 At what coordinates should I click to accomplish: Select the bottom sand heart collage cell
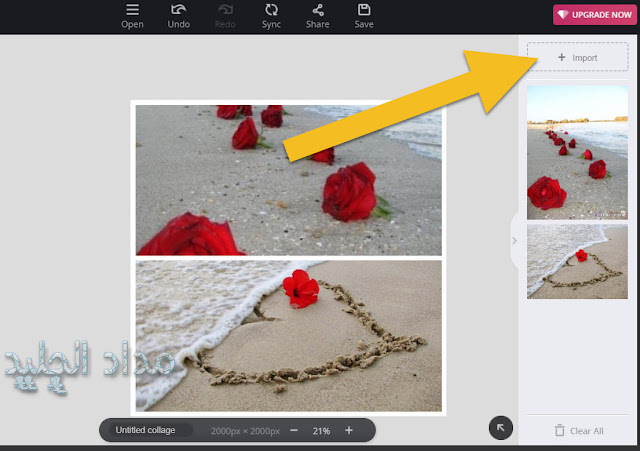click(x=289, y=335)
